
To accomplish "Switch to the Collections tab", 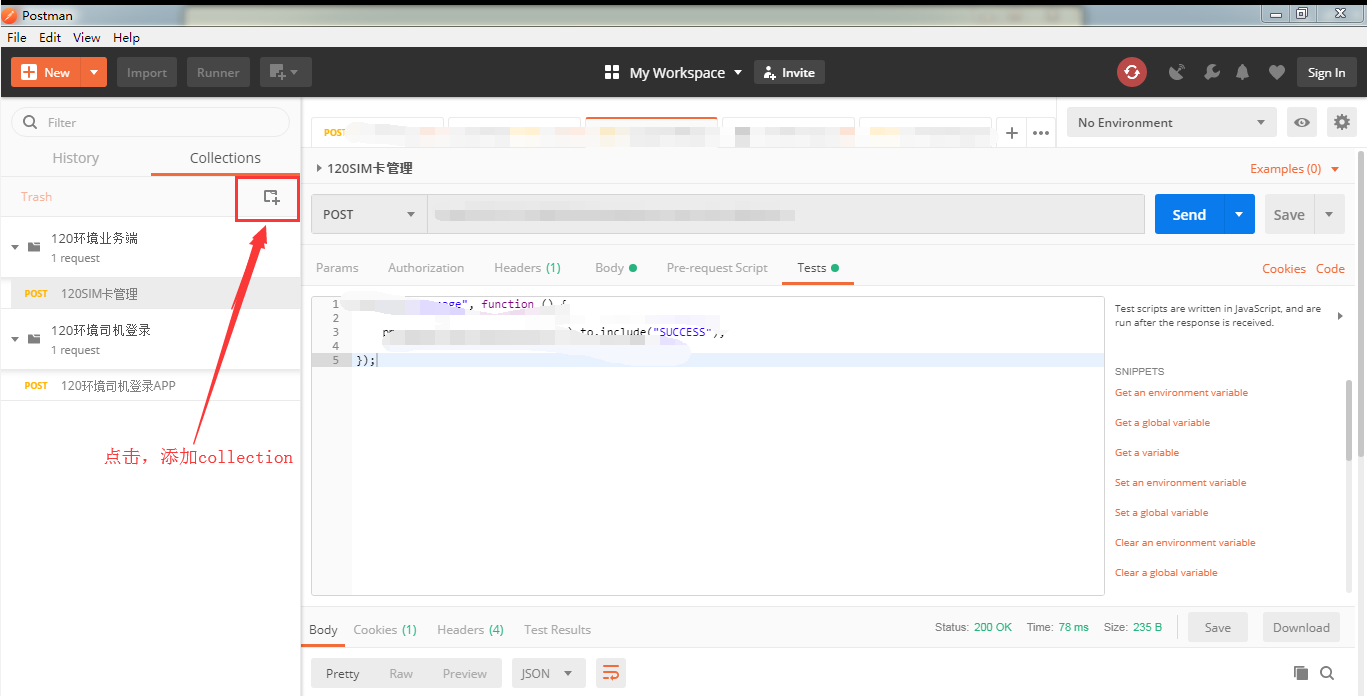I will point(225,158).
